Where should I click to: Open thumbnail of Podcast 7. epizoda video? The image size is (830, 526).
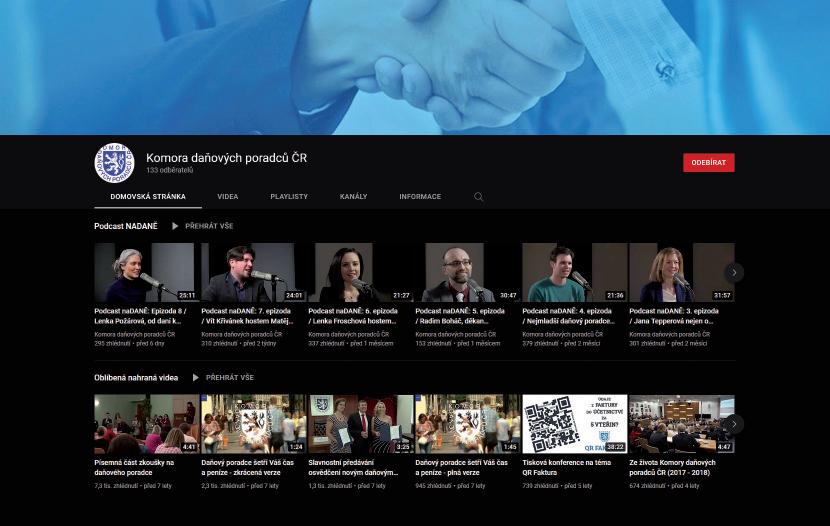(254, 273)
